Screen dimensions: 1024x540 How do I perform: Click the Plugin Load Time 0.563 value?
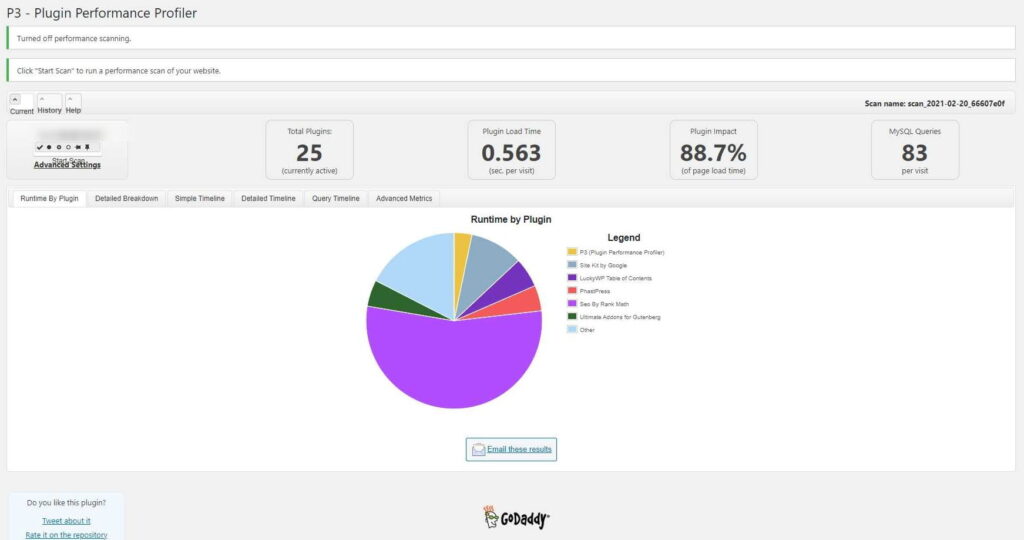(x=511, y=153)
